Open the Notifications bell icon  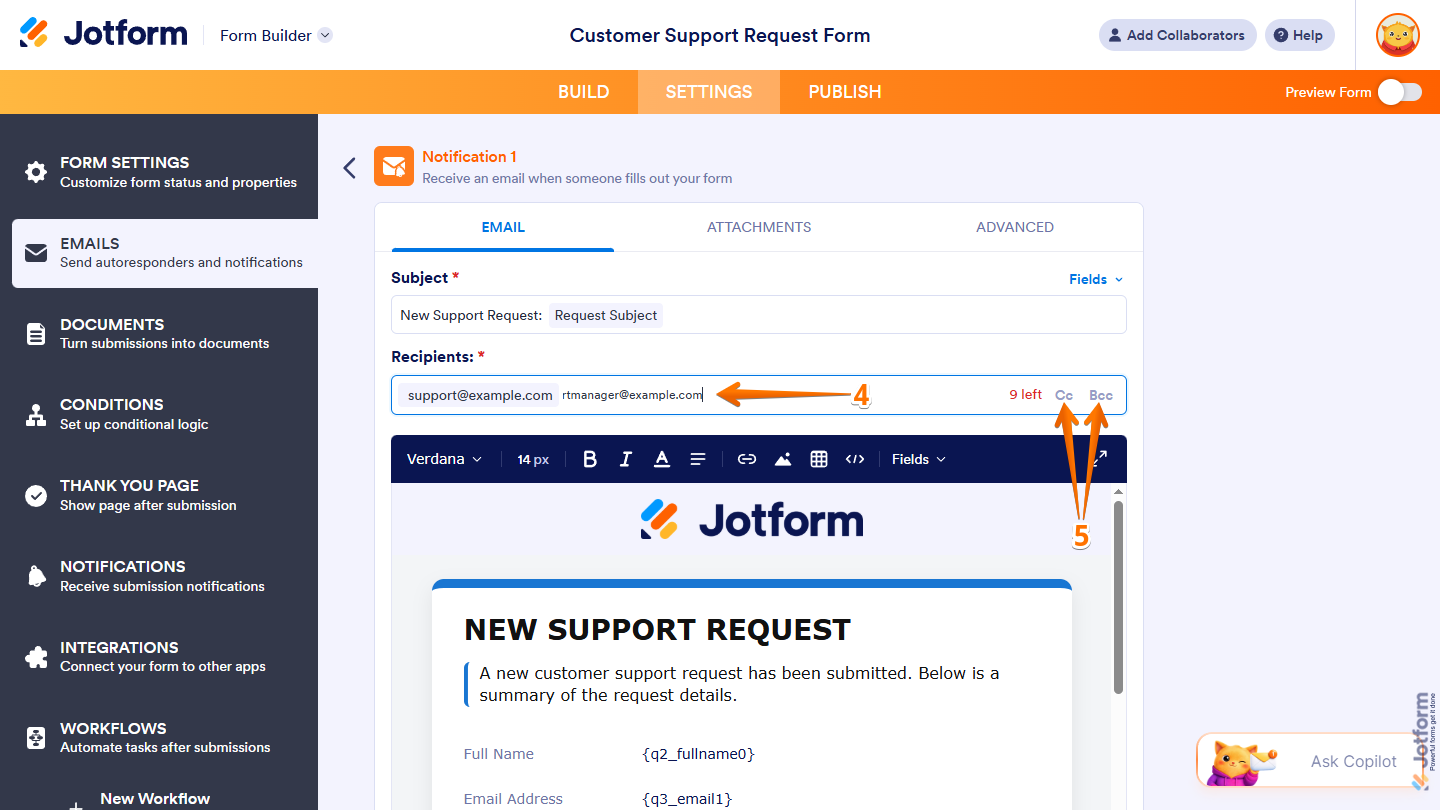pyautogui.click(x=36, y=576)
